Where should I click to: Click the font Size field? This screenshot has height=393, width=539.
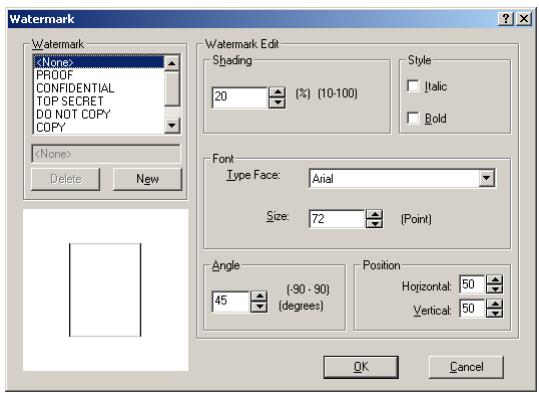(337, 219)
